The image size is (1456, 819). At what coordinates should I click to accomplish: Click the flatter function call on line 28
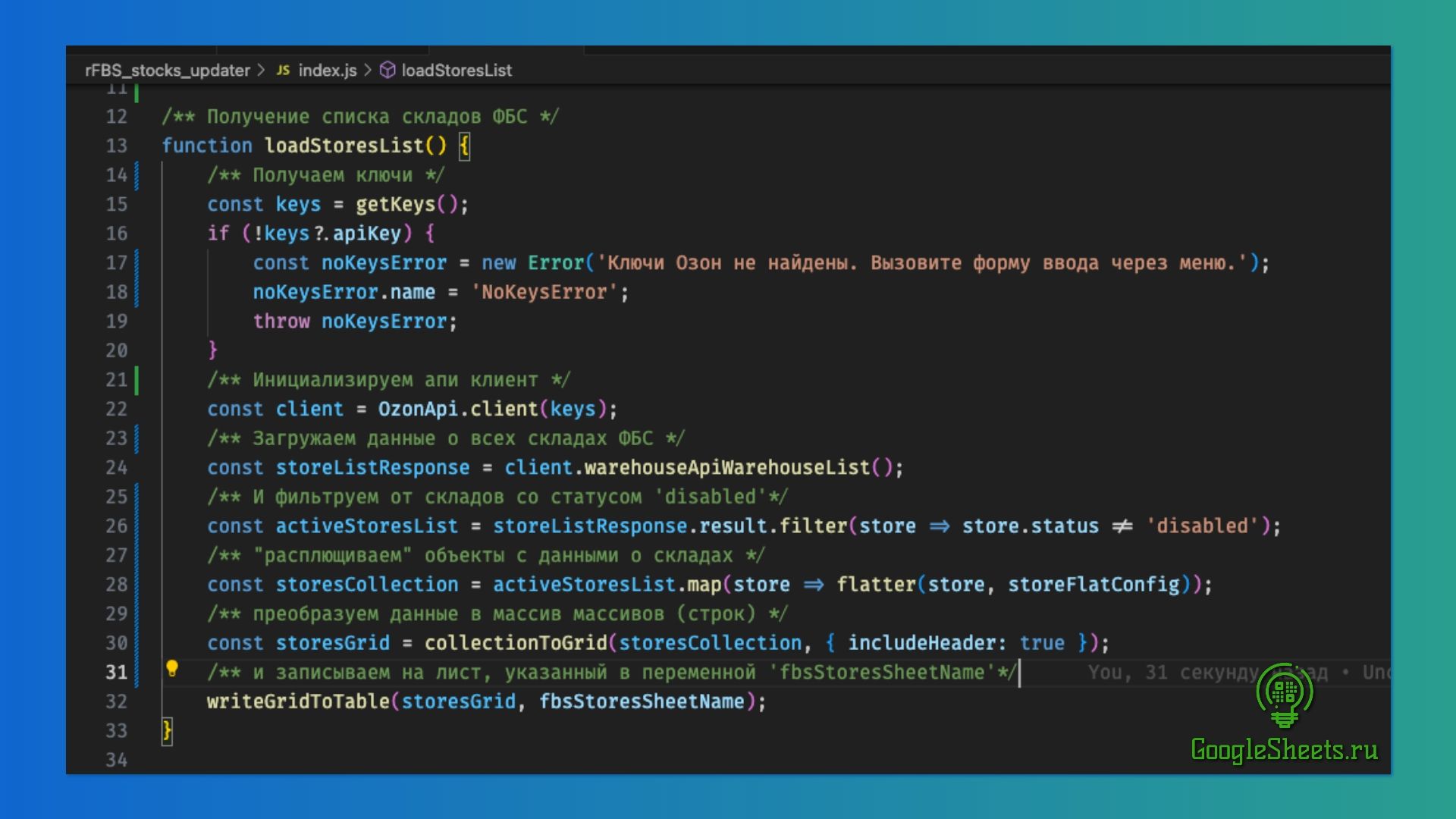point(877,585)
